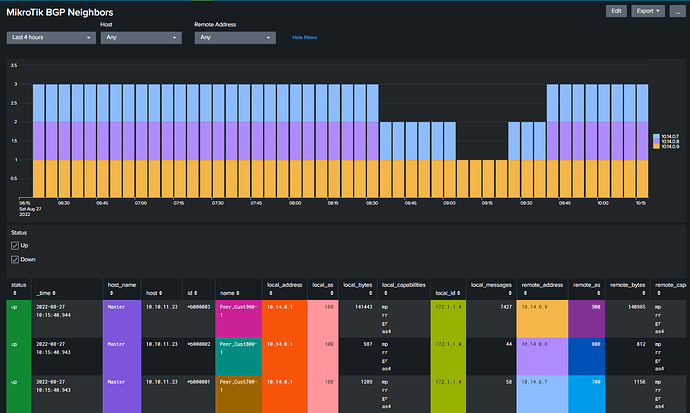Toggle the Down status checkbox
The width and height of the screenshot is (690, 413).
pos(15,259)
